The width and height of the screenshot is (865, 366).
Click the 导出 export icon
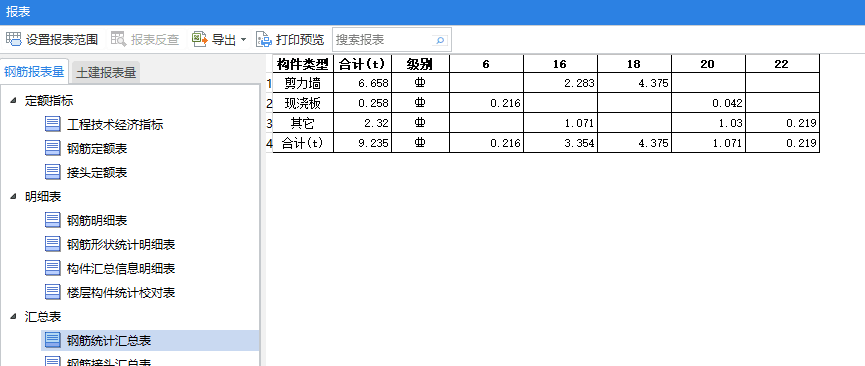click(200, 39)
